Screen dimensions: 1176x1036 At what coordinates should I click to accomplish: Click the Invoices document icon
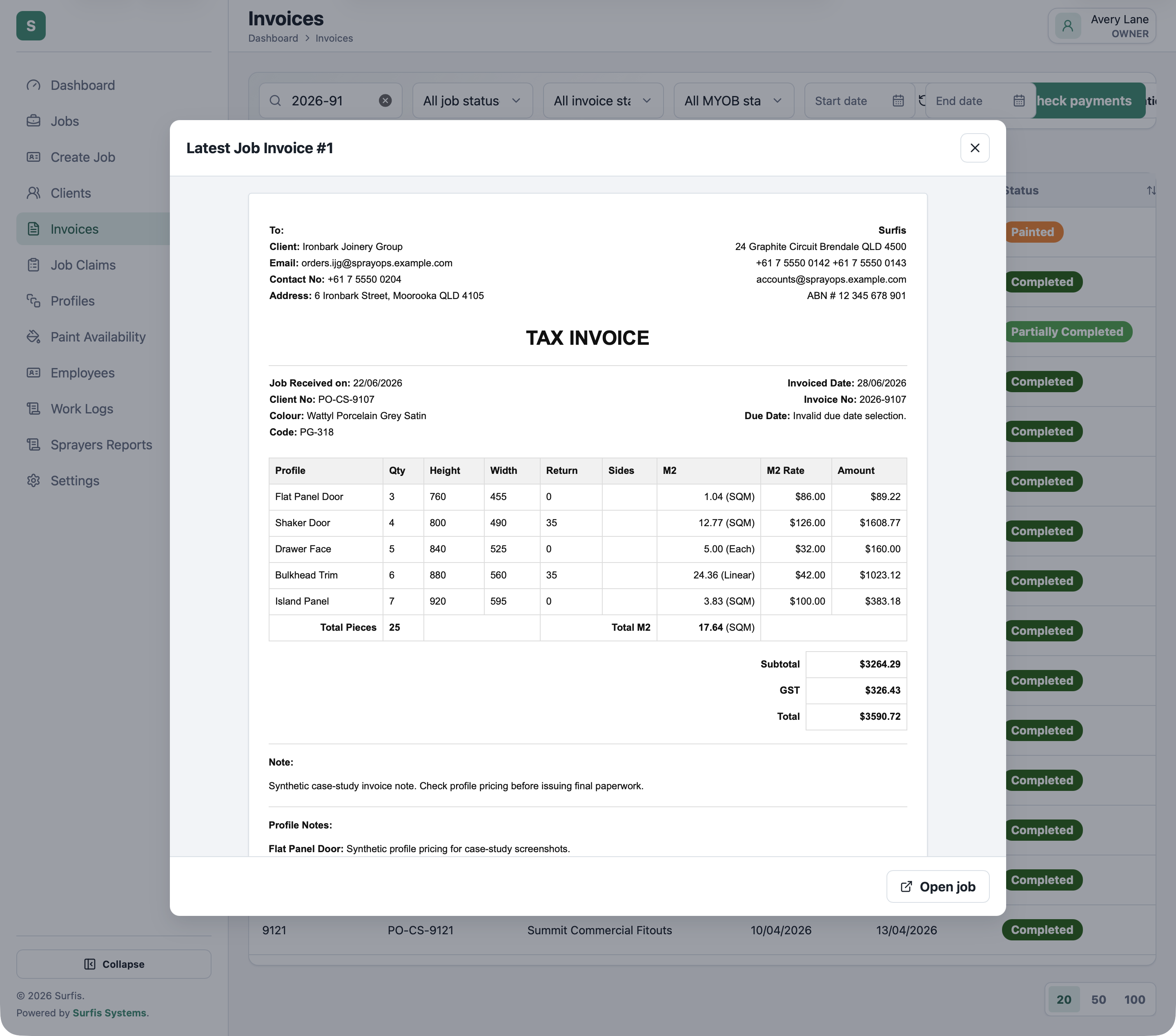pos(33,229)
